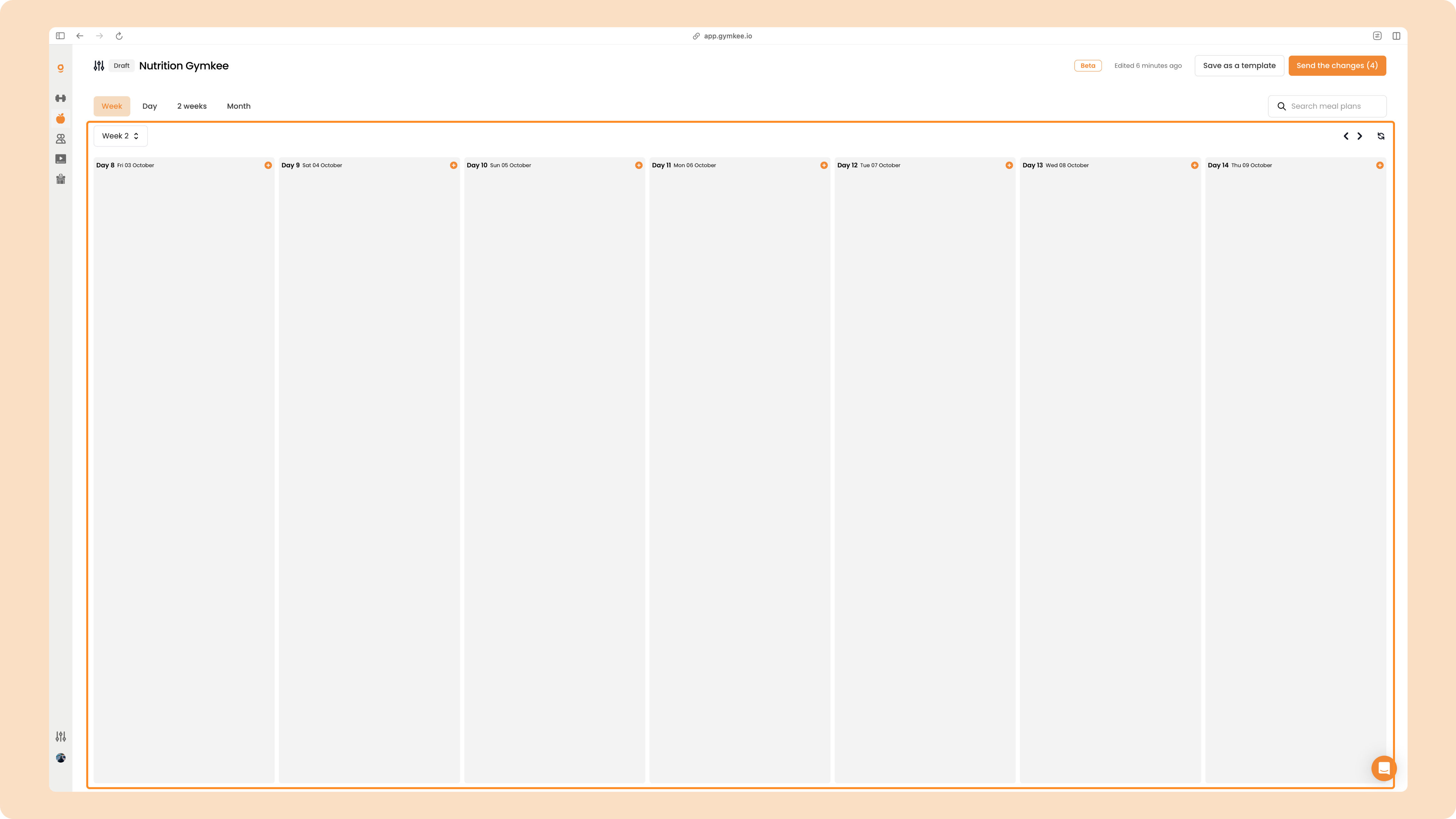Open the gift rewards icon in sidebar
The width and height of the screenshot is (1456, 819).
[60, 179]
